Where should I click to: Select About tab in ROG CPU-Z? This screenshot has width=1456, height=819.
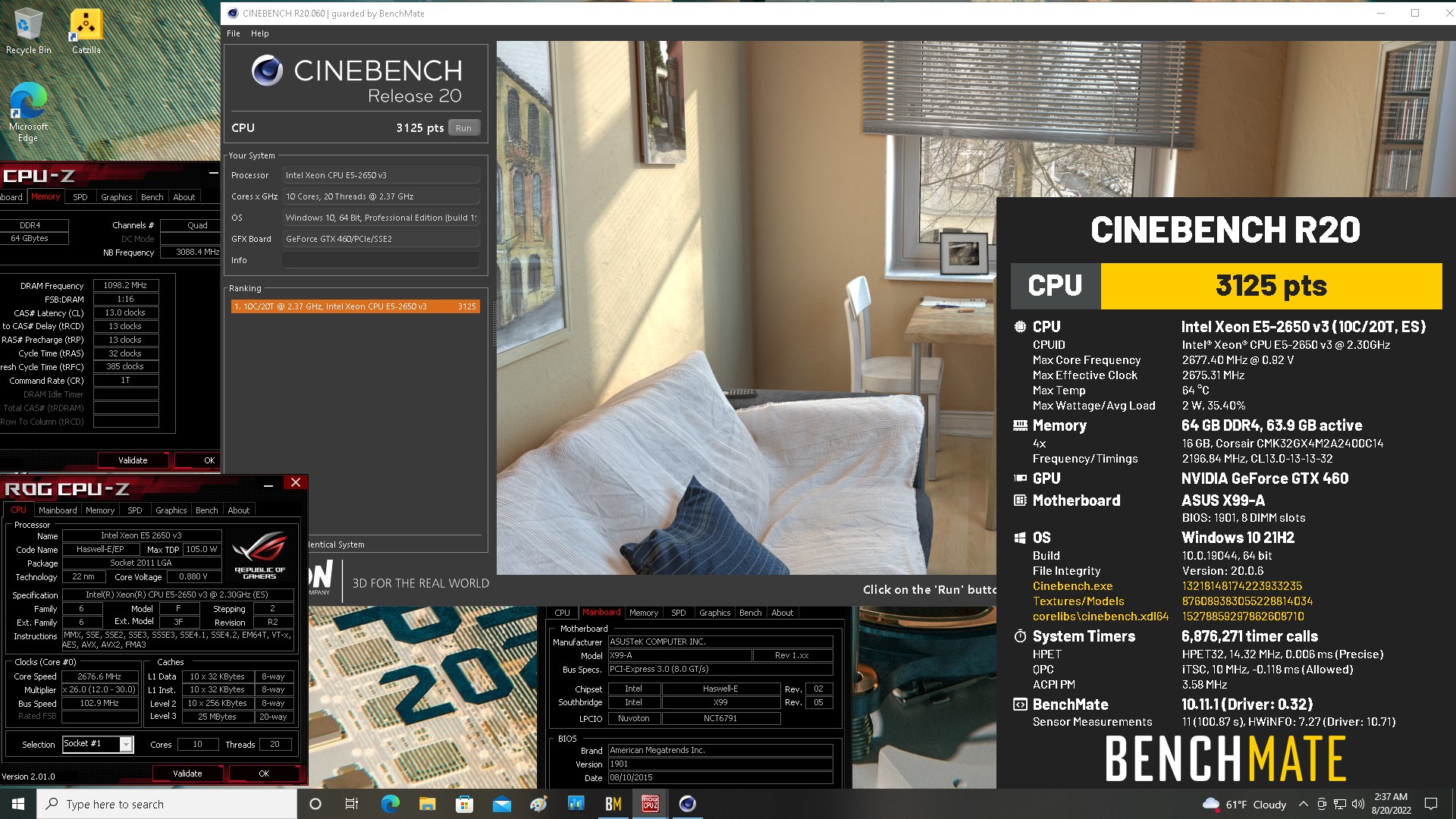239,510
